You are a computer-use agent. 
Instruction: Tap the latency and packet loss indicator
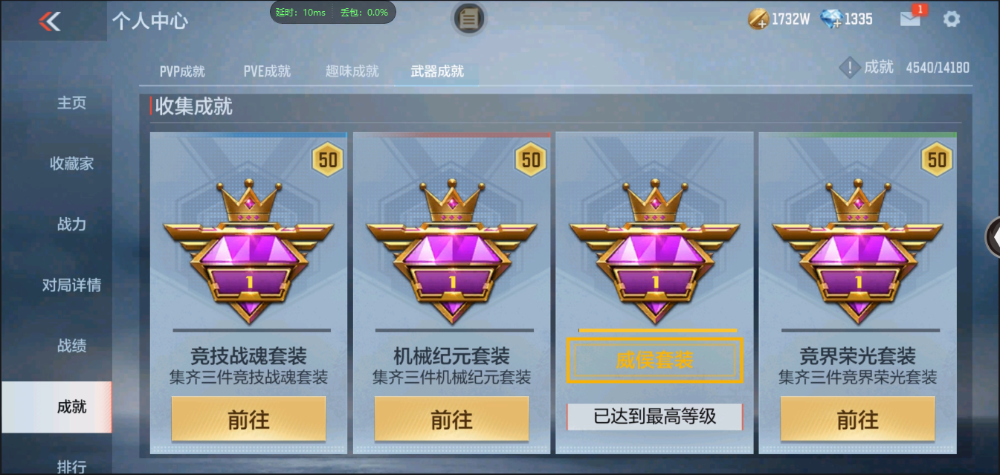click(x=333, y=12)
